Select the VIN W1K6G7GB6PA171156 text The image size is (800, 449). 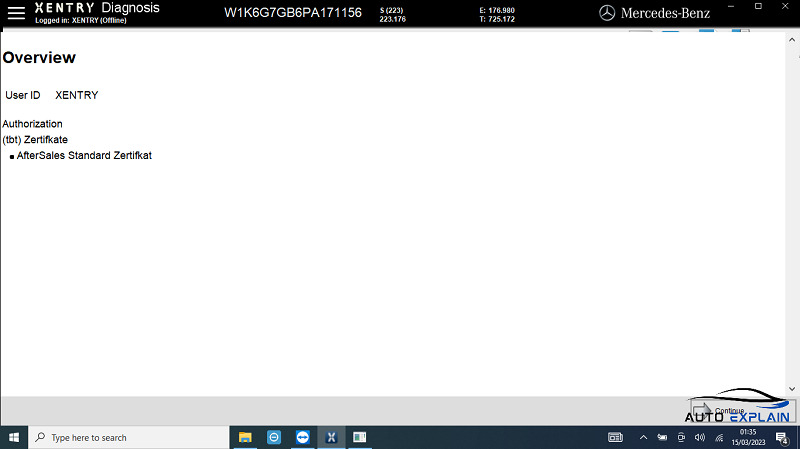(293, 13)
